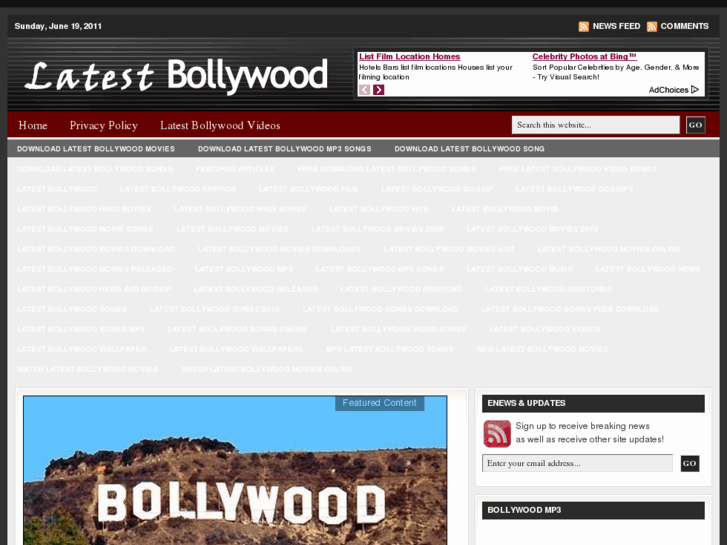The image size is (727, 545).
Task: Open the NEWS FEED link
Action: pos(616,26)
